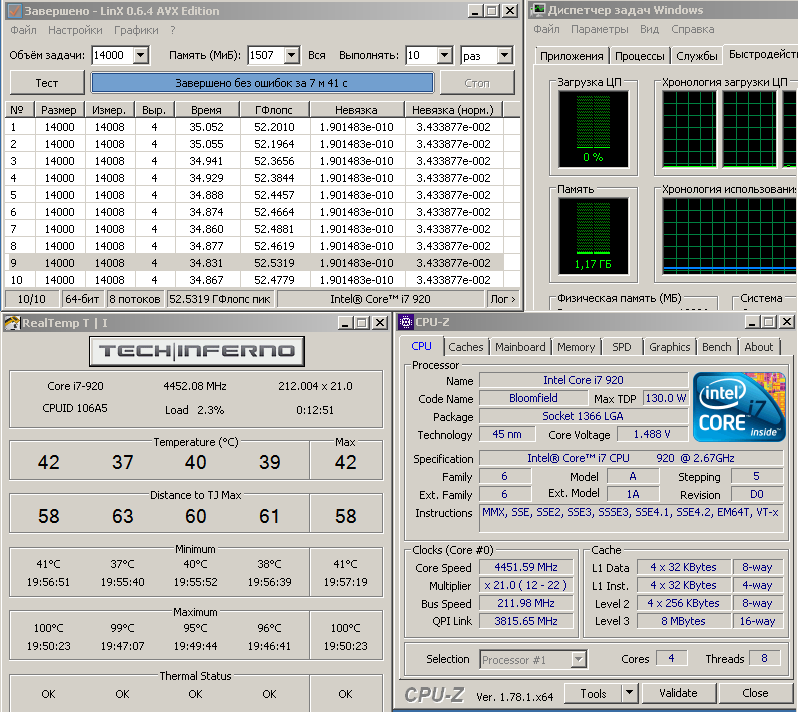Screen dimensions: 798x712
Task: Open the Настройки menu in LinX
Action: click(x=76, y=30)
